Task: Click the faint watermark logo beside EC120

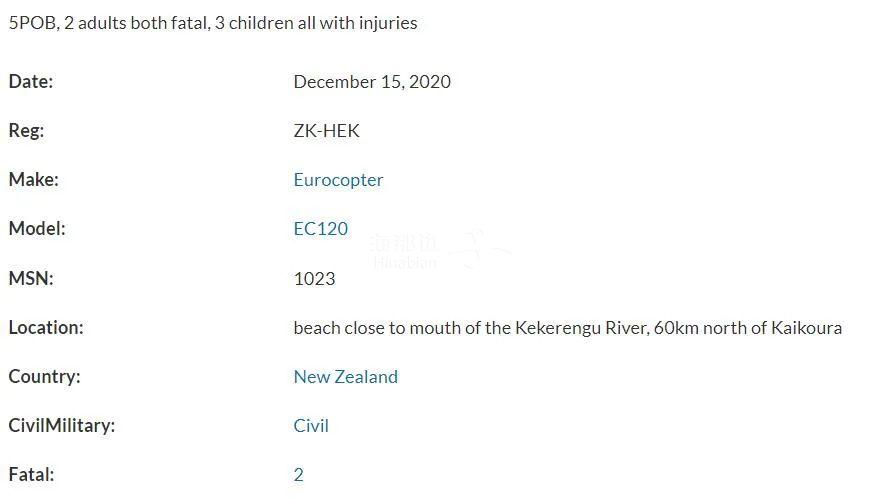Action: (440, 250)
